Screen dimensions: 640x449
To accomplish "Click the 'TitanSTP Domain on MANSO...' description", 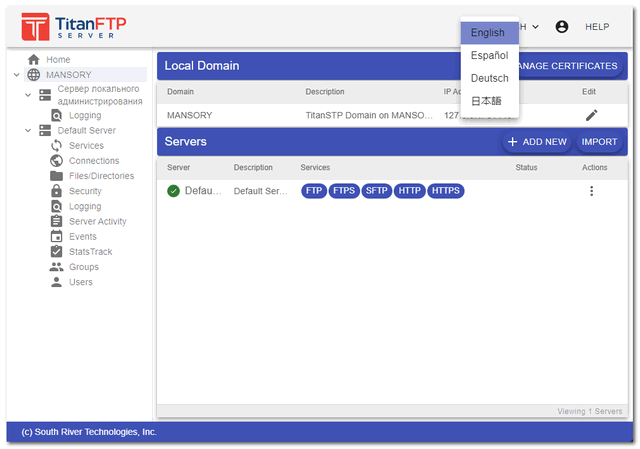I will coord(369,115).
